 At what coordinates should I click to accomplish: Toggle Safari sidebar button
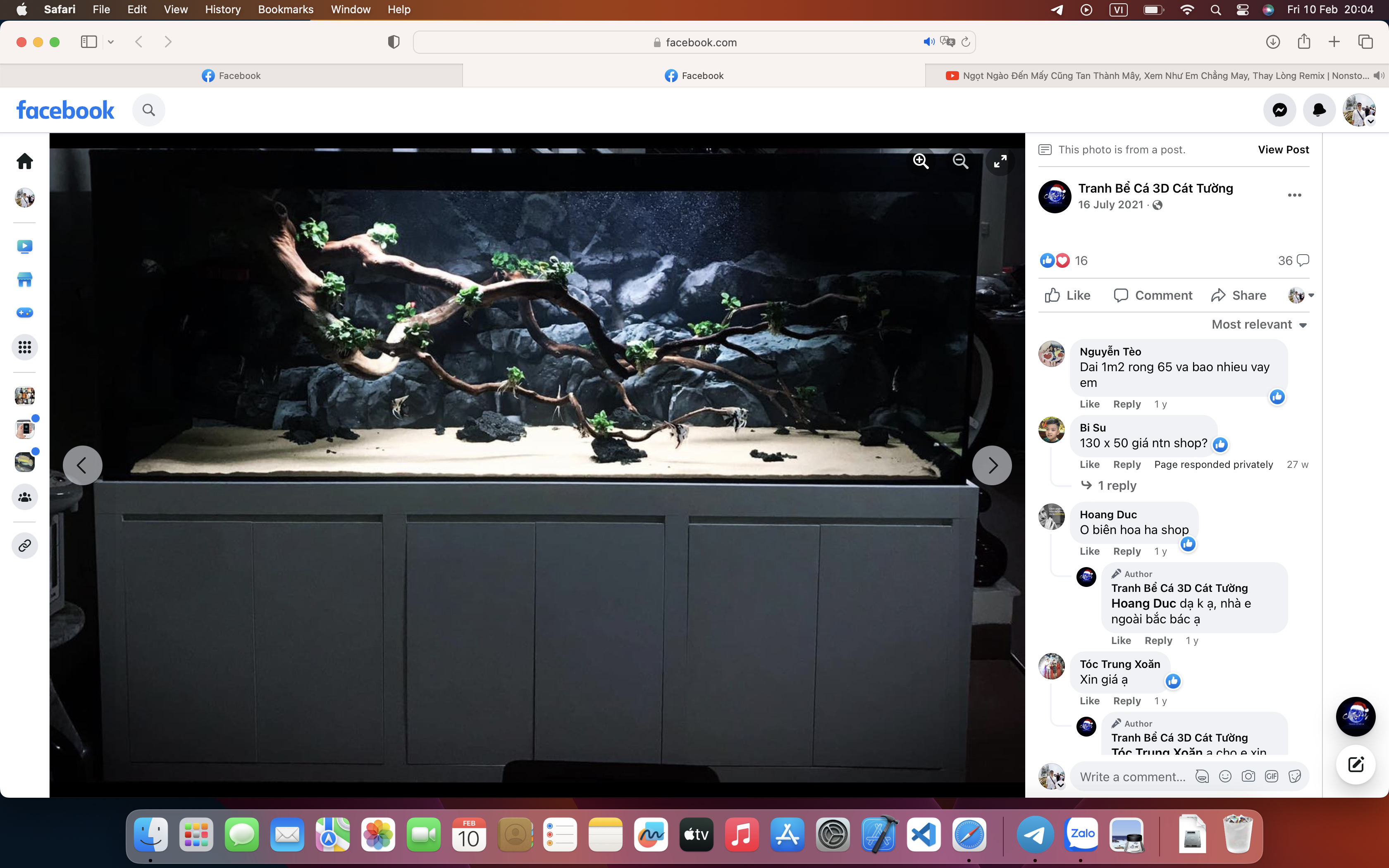point(89,42)
